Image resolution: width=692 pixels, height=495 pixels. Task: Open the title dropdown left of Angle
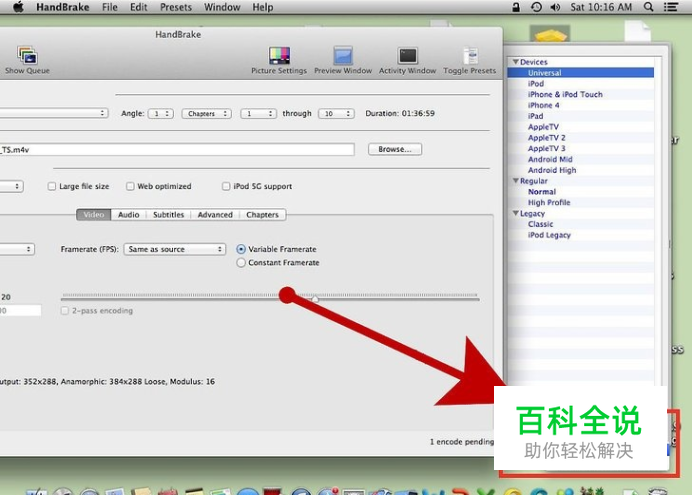[54, 113]
